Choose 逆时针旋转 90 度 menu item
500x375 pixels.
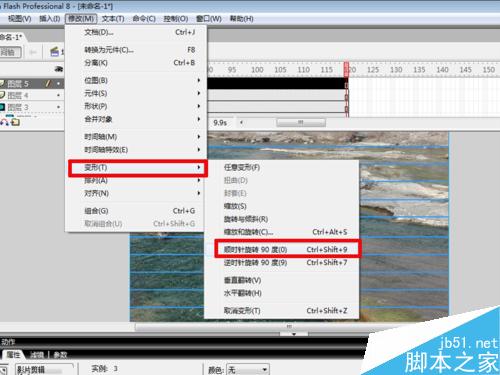(282, 263)
